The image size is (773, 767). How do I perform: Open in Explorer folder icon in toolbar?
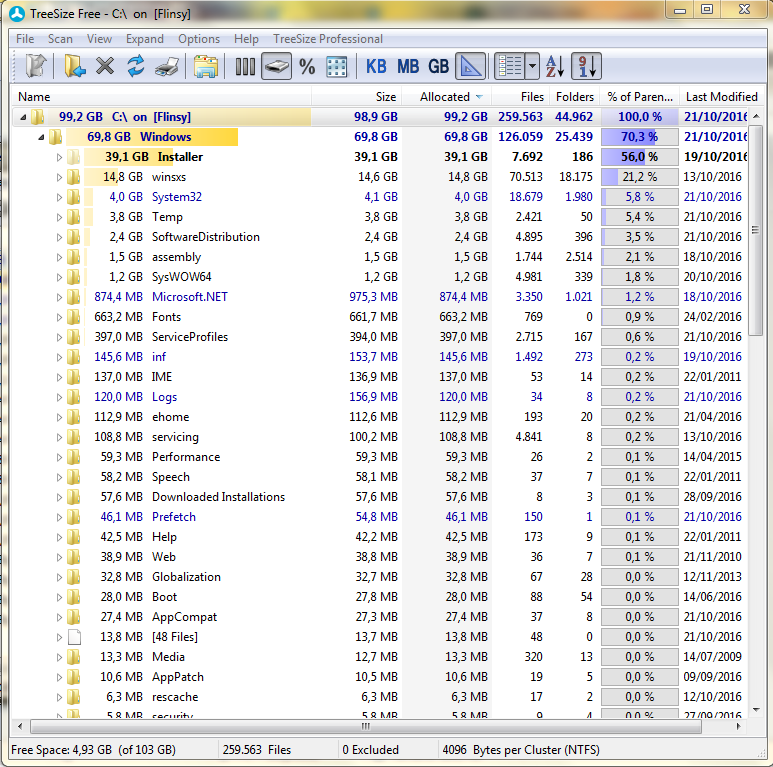point(206,66)
